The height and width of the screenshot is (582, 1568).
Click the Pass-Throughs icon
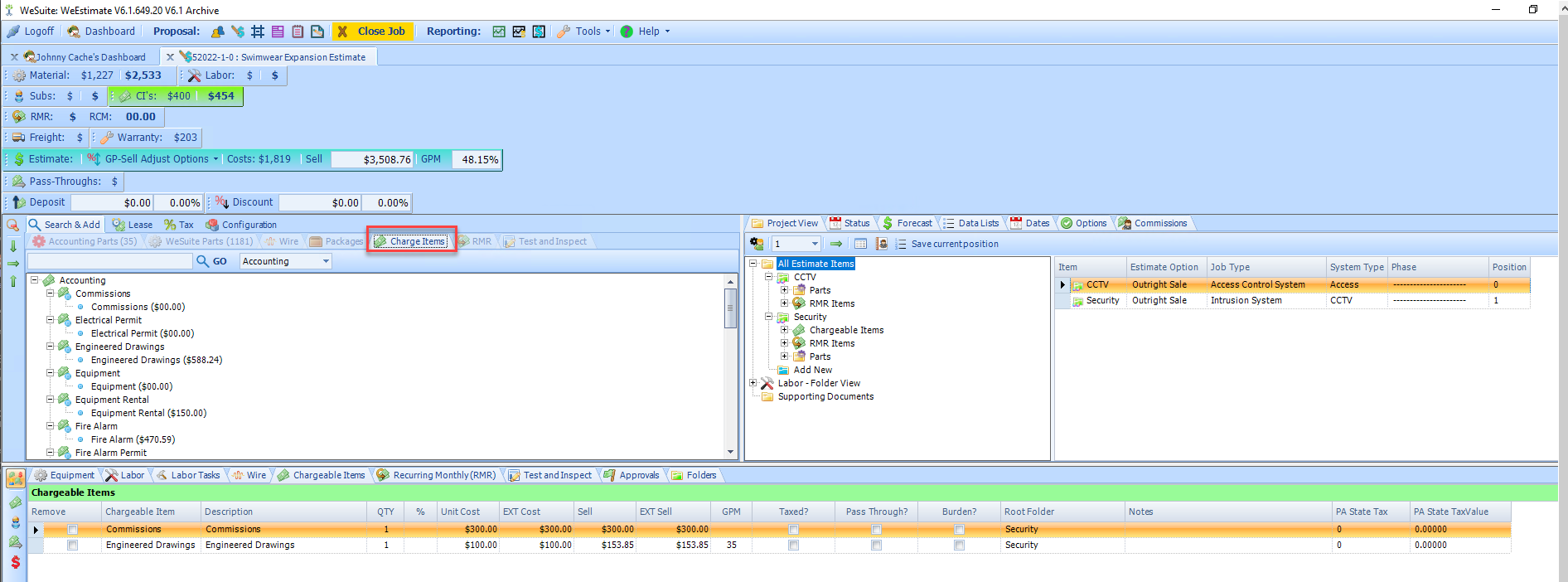[x=19, y=182]
